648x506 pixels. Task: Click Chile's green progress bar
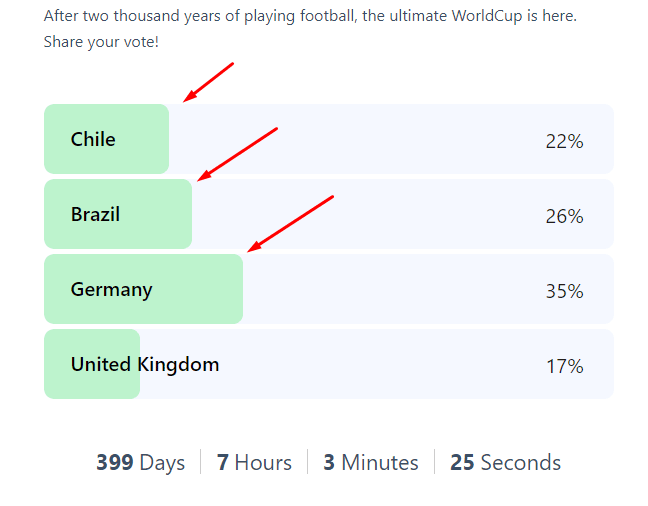pos(107,139)
